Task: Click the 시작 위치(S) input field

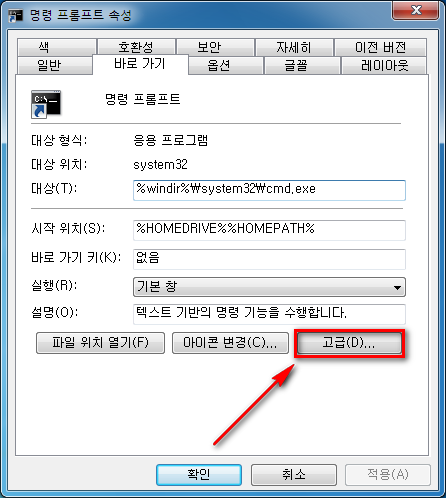Action: point(269,230)
